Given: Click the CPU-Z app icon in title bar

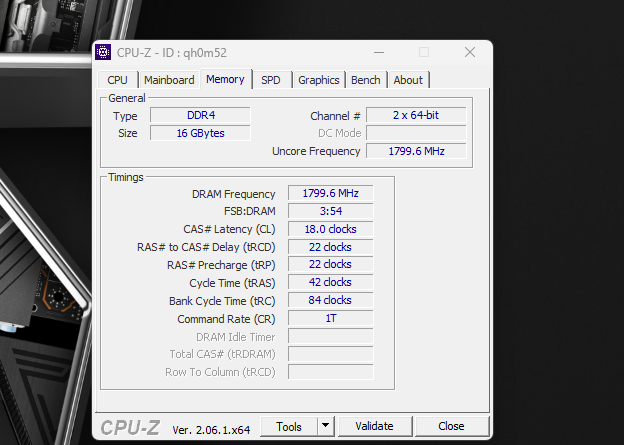Looking at the screenshot, I should click(103, 52).
